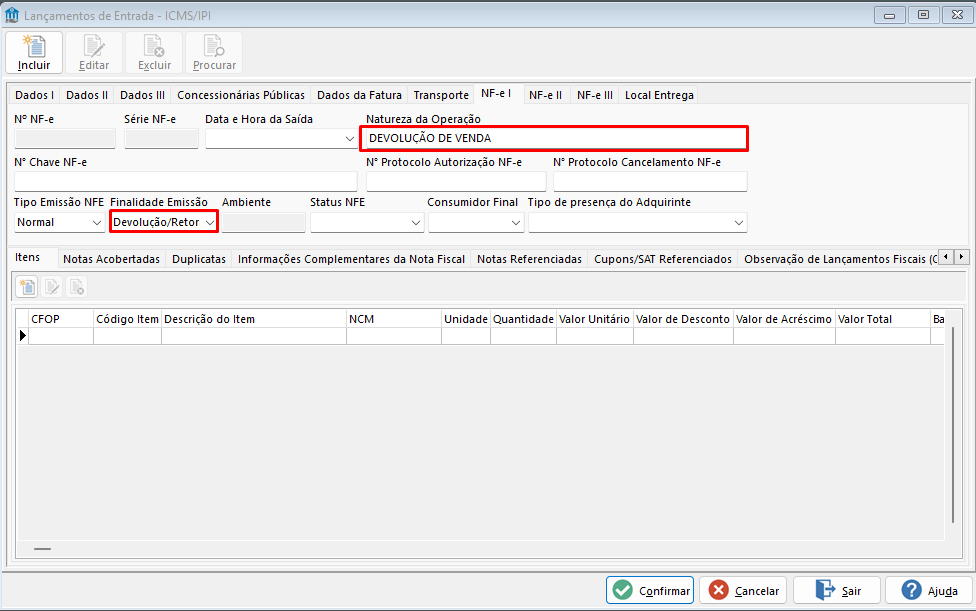Click the Nº NF-e field

(x=65, y=138)
